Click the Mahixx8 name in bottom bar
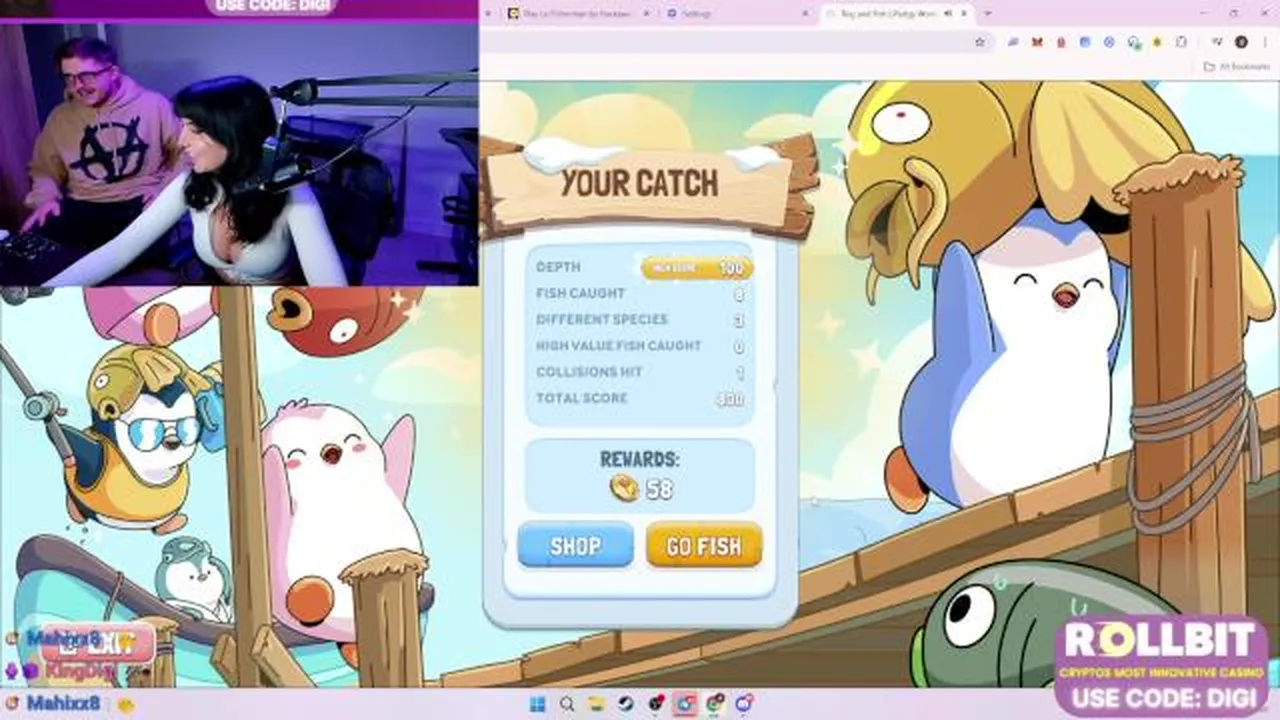 click(x=63, y=703)
